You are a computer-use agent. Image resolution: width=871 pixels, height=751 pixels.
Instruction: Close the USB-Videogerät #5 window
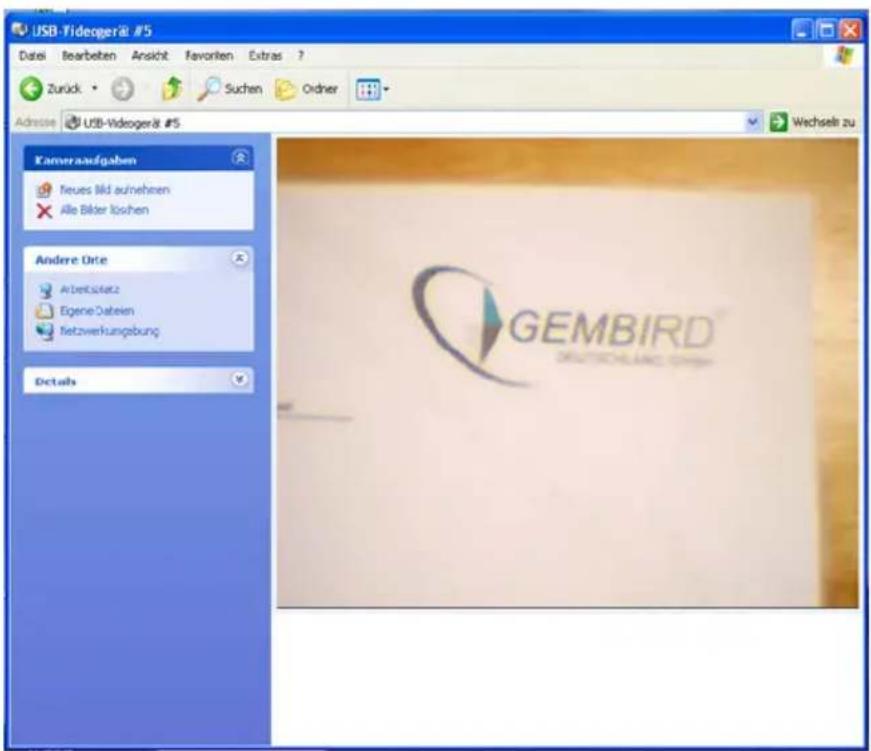click(850, 30)
